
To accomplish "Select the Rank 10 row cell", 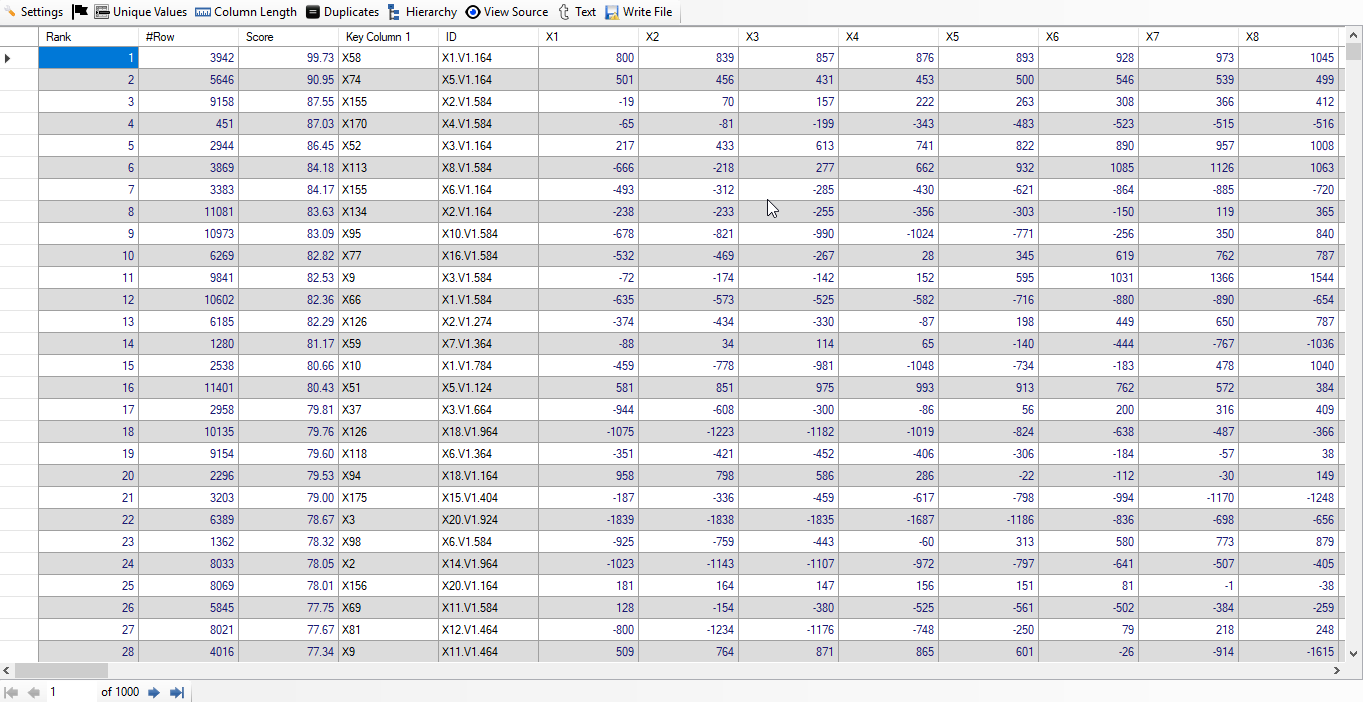I will click(88, 256).
